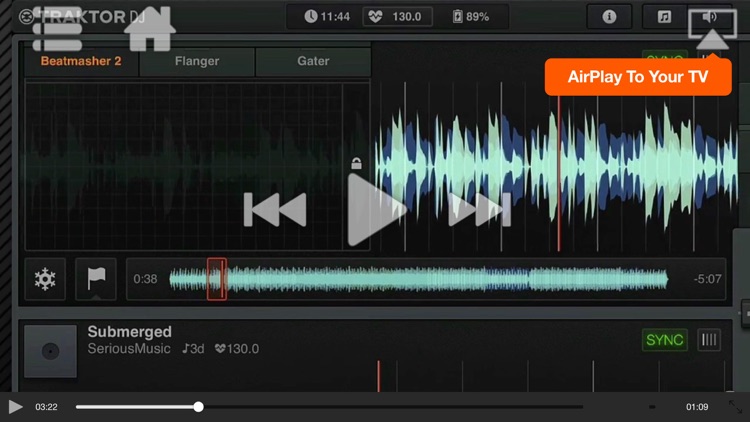The width and height of the screenshot is (750, 422).
Task: Click the 01:09 remaining video time
Action: [x=697, y=407]
